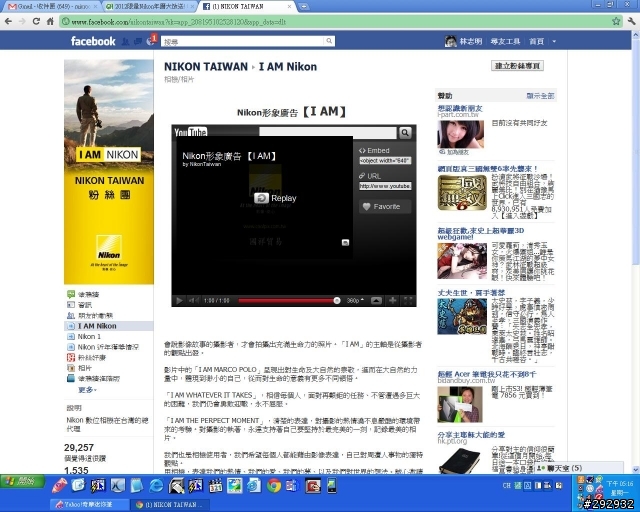Click the Embed code field
640x512 pixels.
385,161
